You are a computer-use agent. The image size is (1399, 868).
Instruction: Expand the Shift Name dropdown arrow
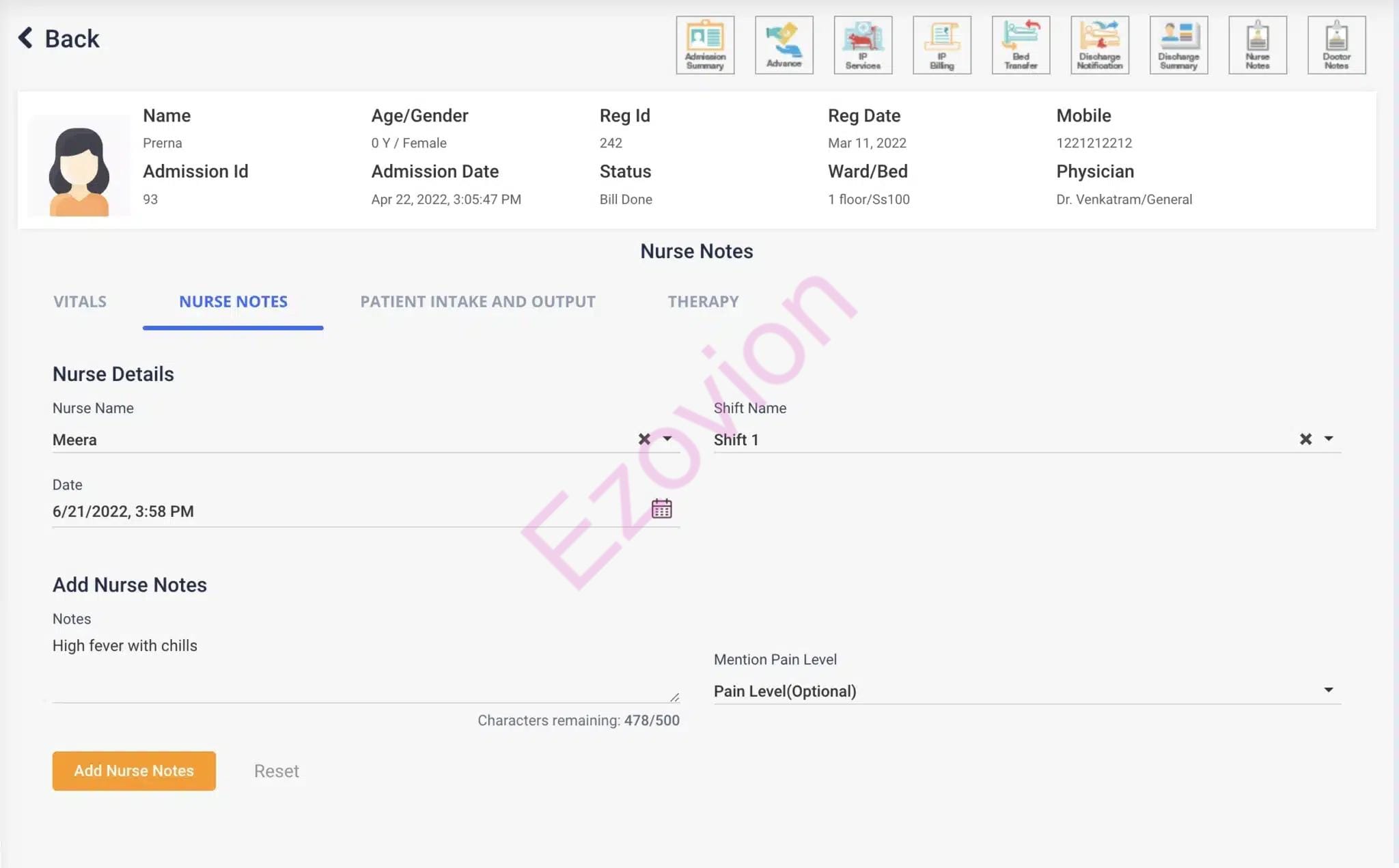coord(1328,438)
